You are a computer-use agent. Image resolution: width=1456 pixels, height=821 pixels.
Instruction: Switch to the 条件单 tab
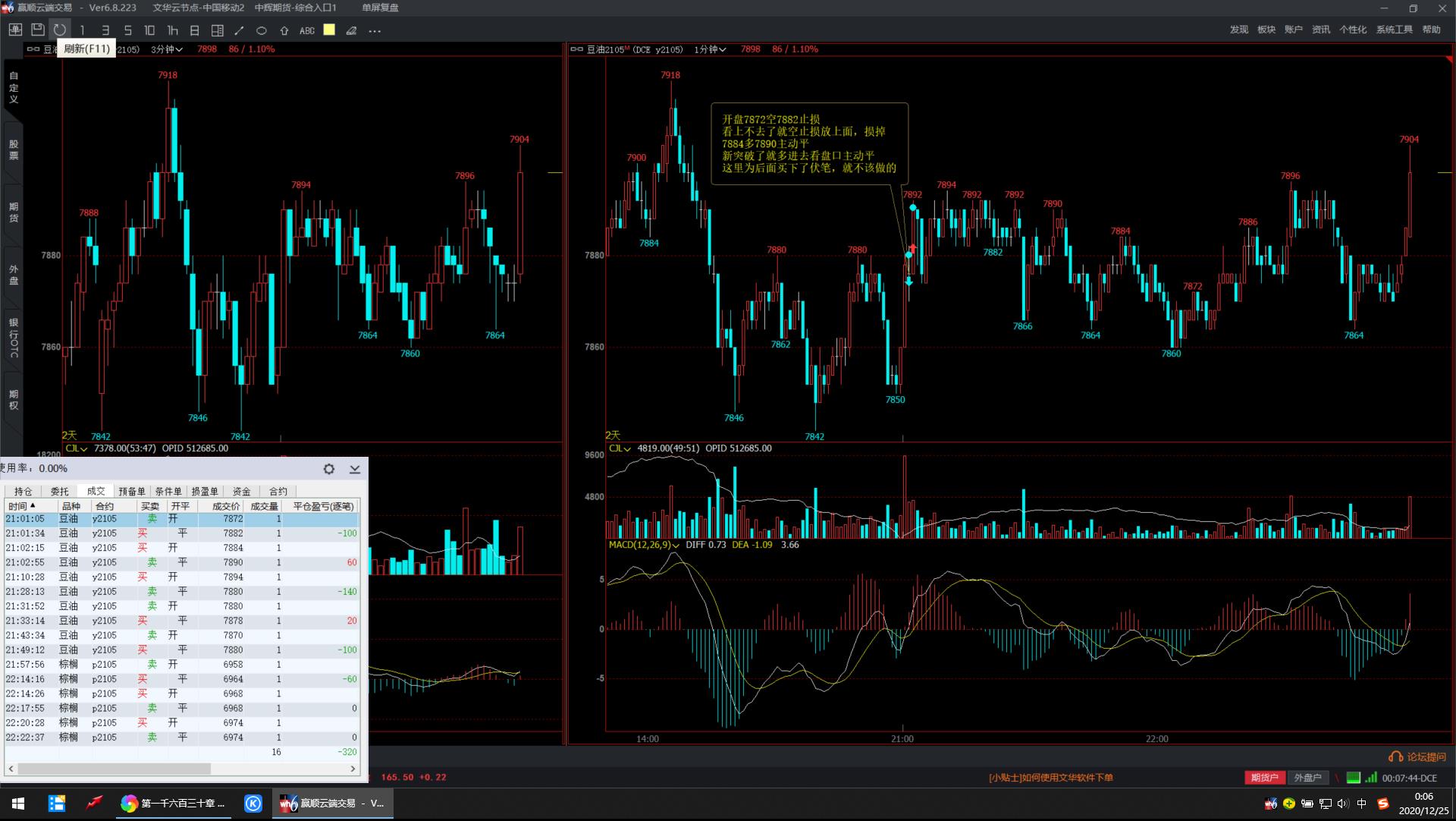(x=168, y=492)
